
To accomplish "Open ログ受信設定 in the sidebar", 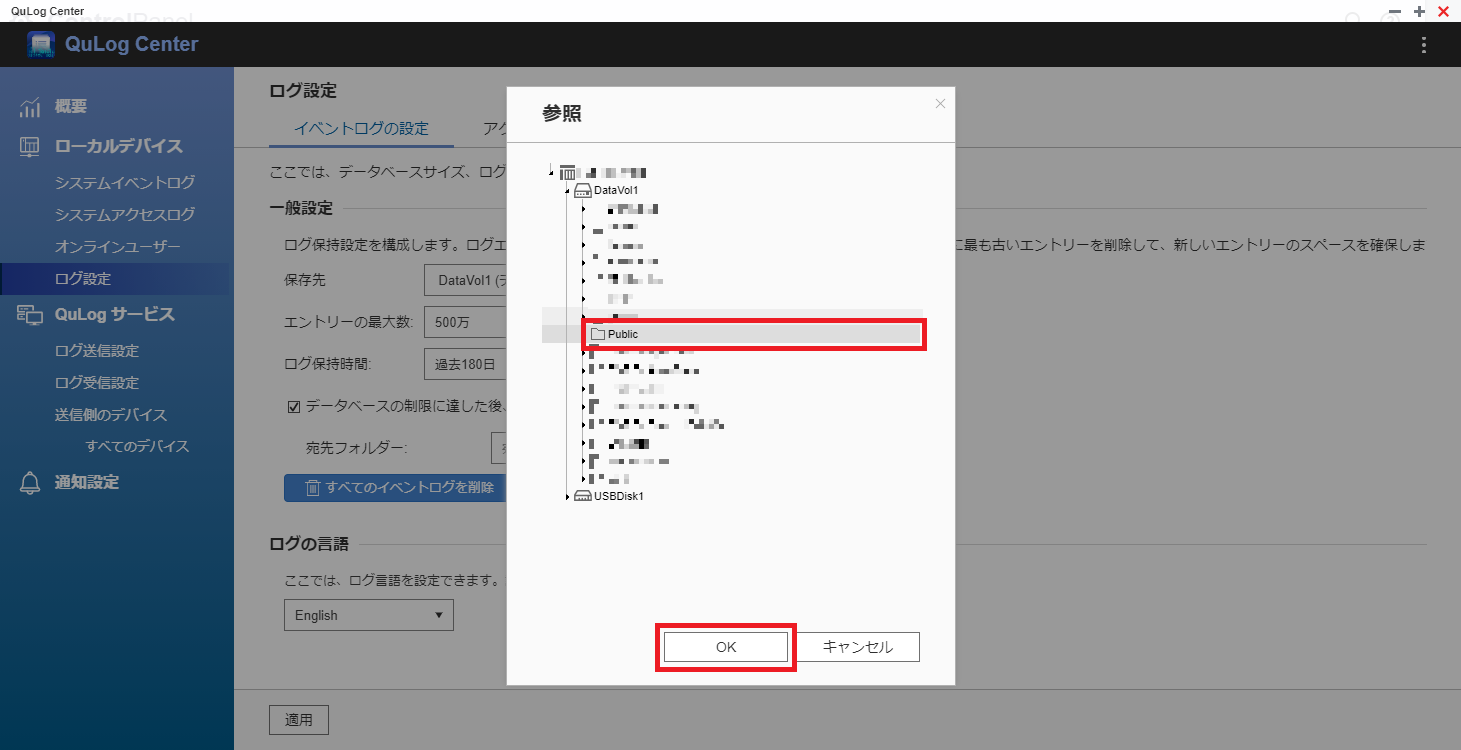I will tap(97, 383).
